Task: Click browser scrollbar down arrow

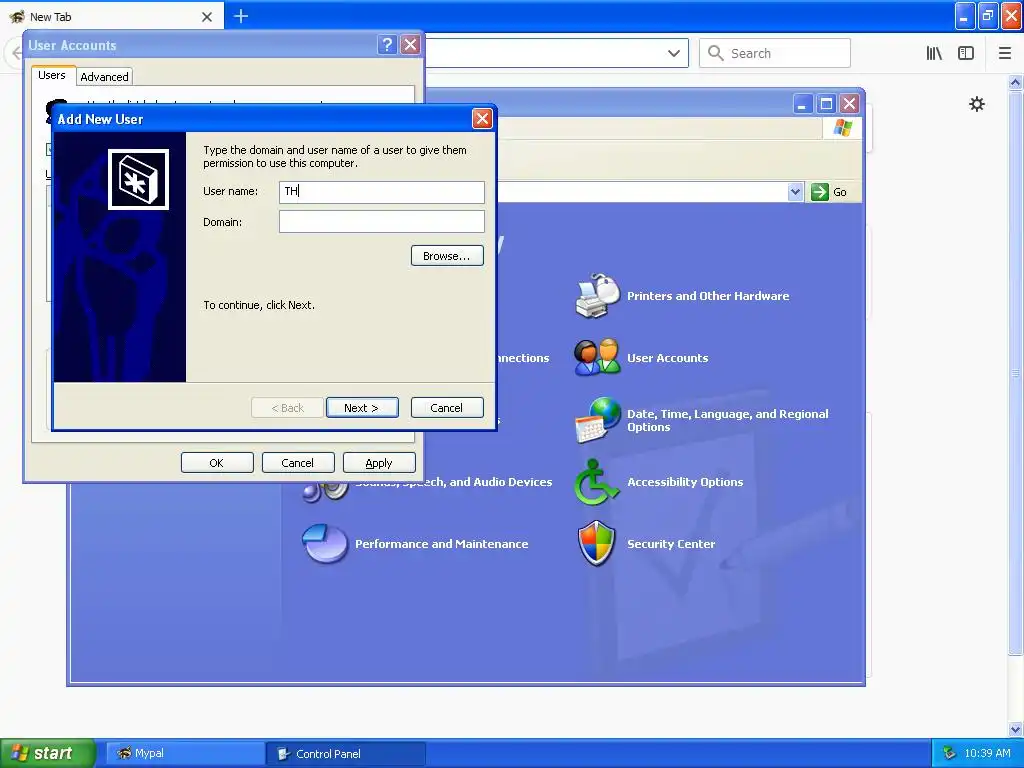Action: coord(1015,729)
